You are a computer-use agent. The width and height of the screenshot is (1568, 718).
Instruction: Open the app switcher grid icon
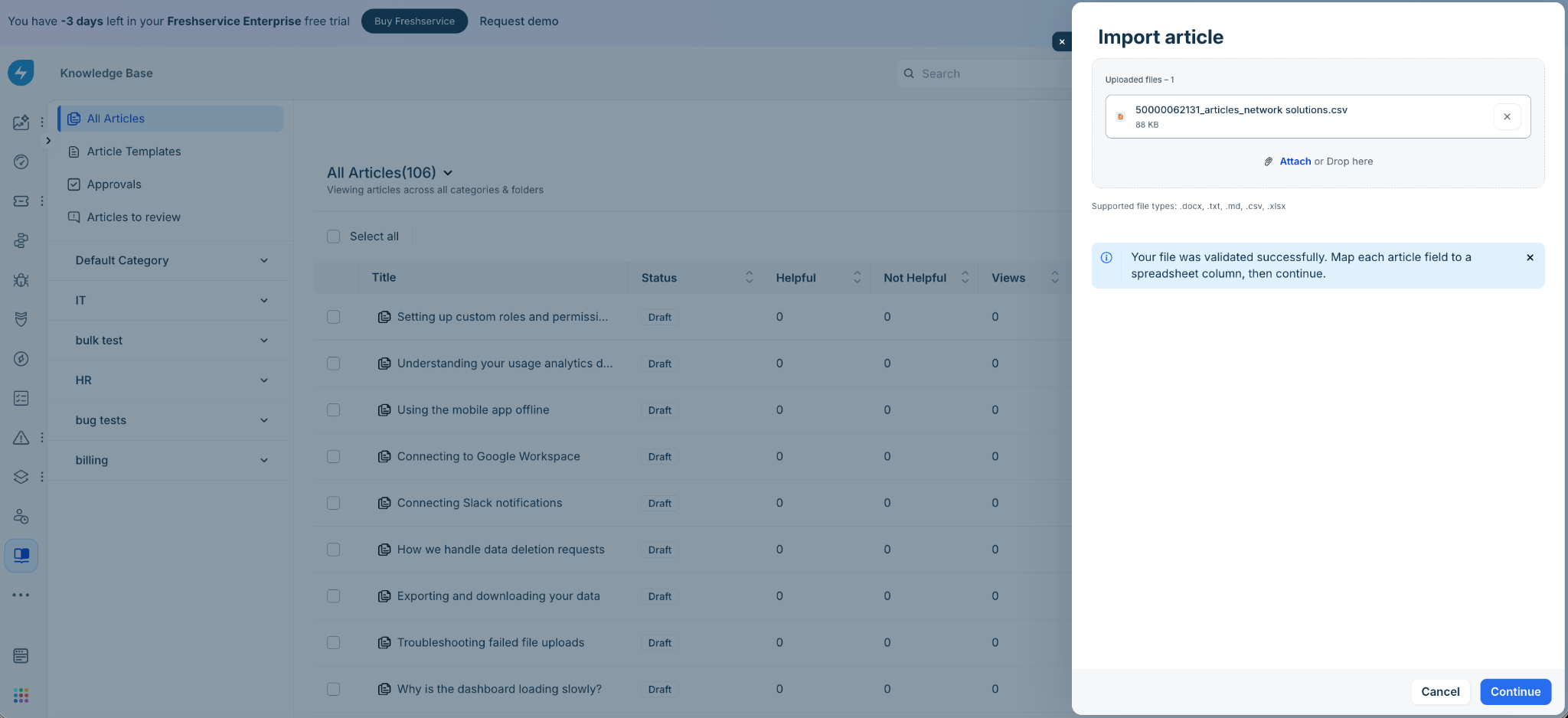[21, 695]
